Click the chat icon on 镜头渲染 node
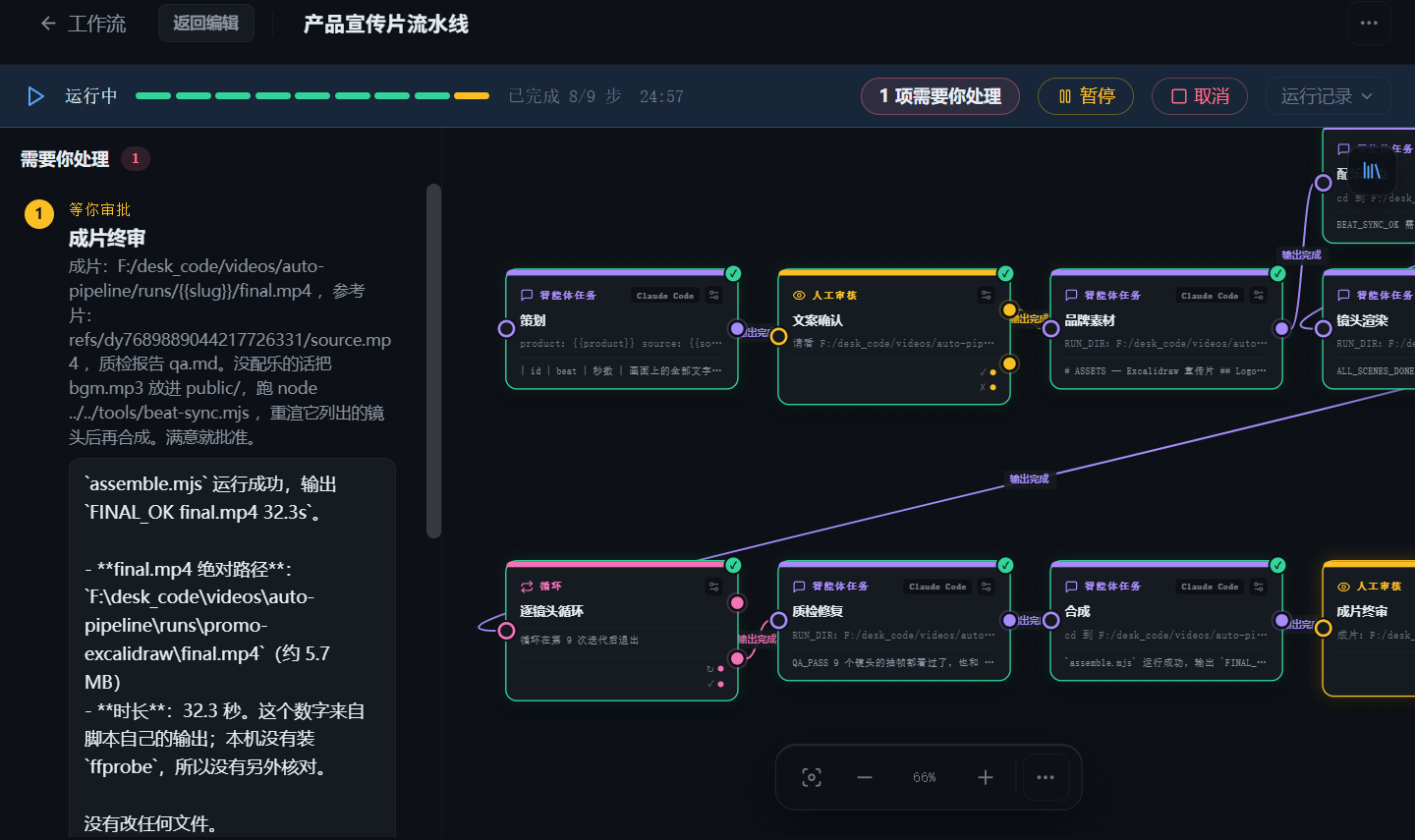1415x840 pixels. 1343,295
